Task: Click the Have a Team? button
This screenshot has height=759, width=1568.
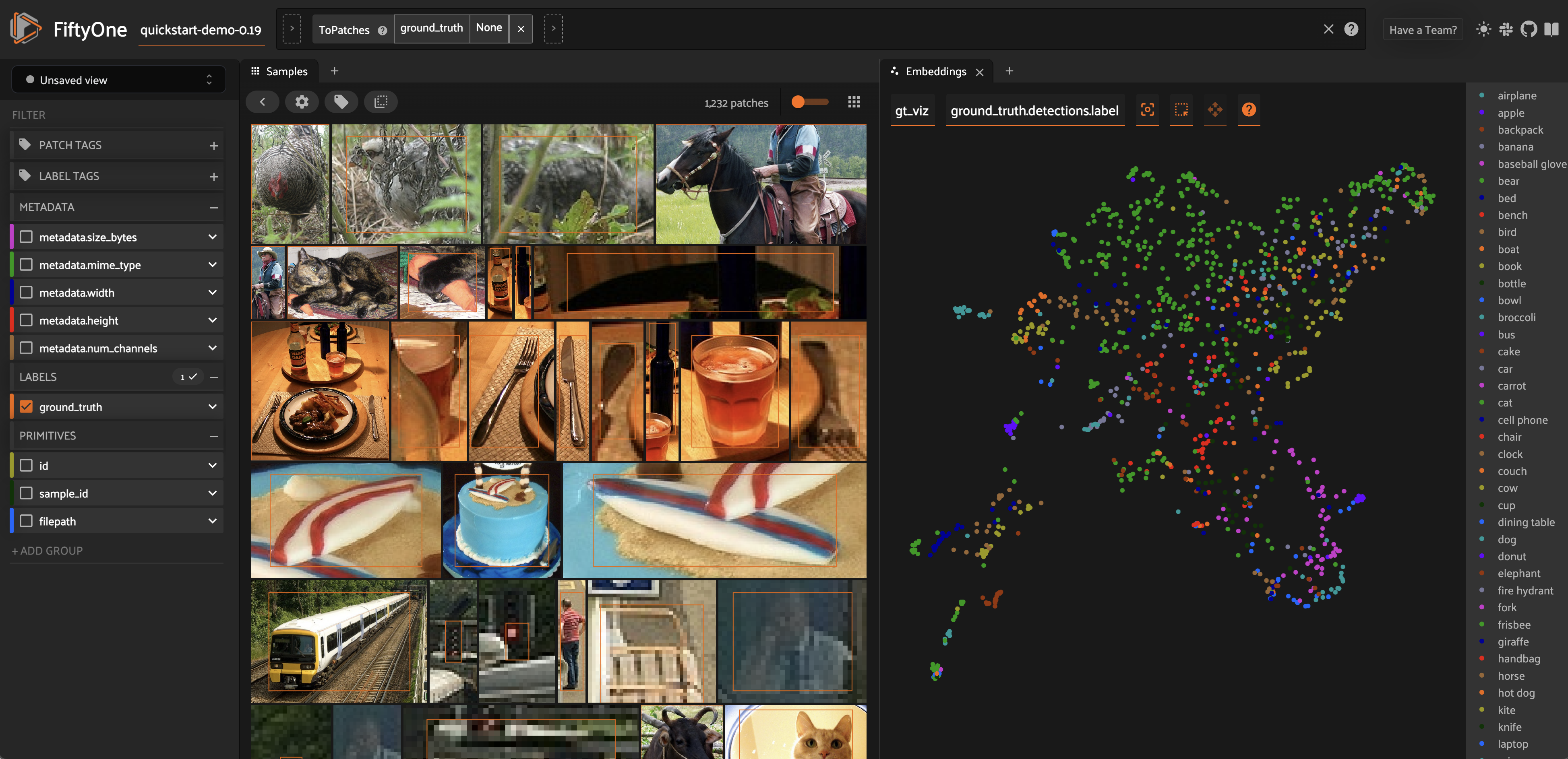Action: [x=1423, y=30]
